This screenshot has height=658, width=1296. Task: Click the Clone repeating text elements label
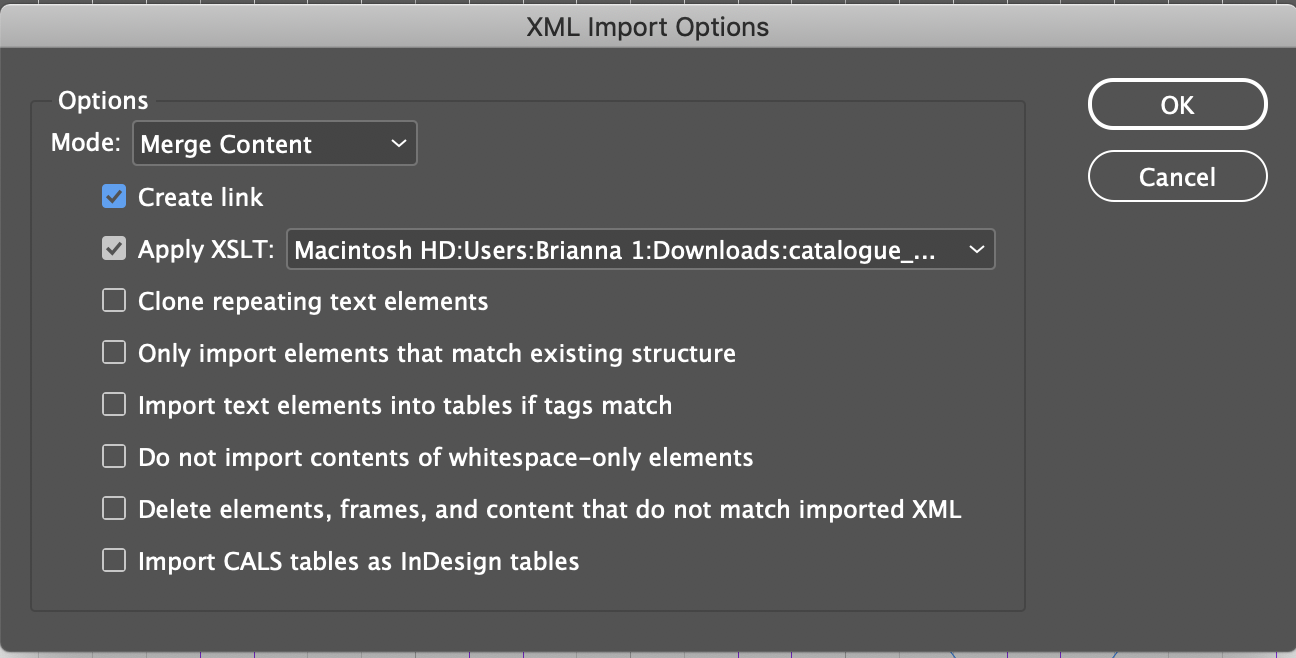(313, 301)
